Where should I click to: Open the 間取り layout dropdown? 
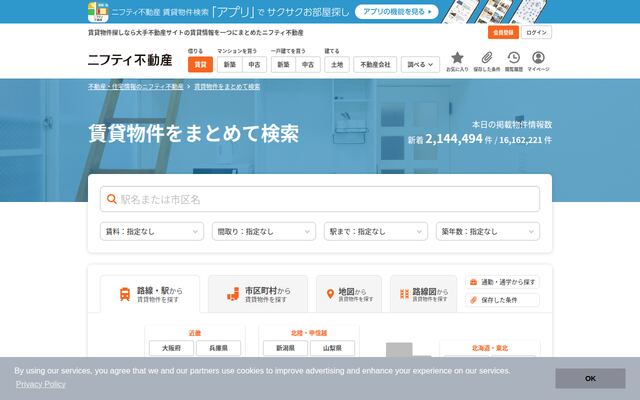point(264,231)
